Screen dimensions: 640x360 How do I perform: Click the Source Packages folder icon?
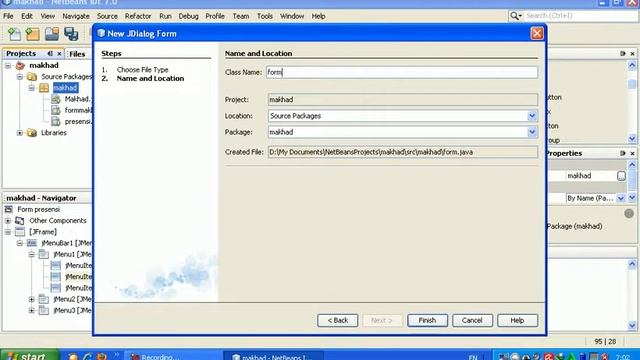click(32, 77)
